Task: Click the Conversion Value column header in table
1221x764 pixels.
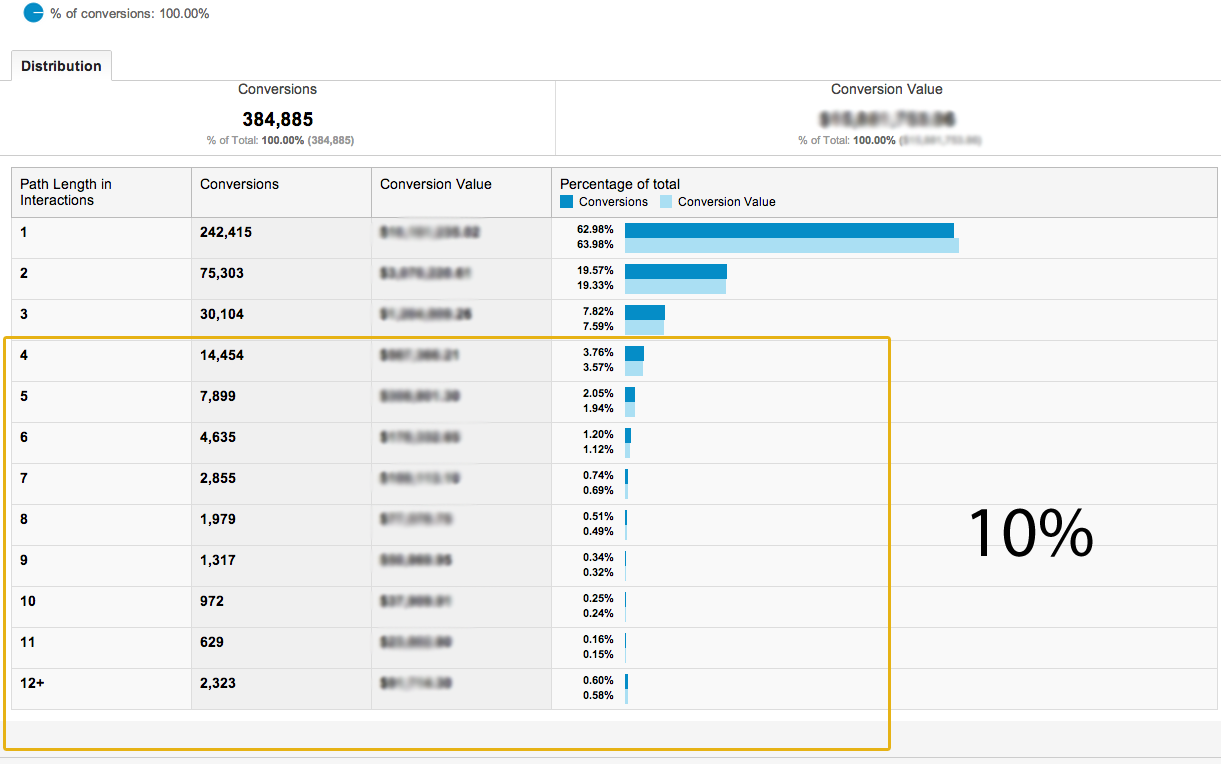Action: (436, 184)
